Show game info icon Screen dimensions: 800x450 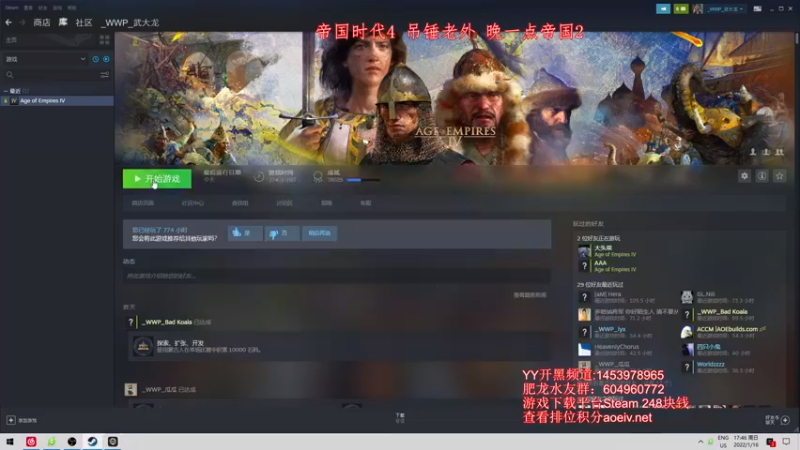pos(762,176)
